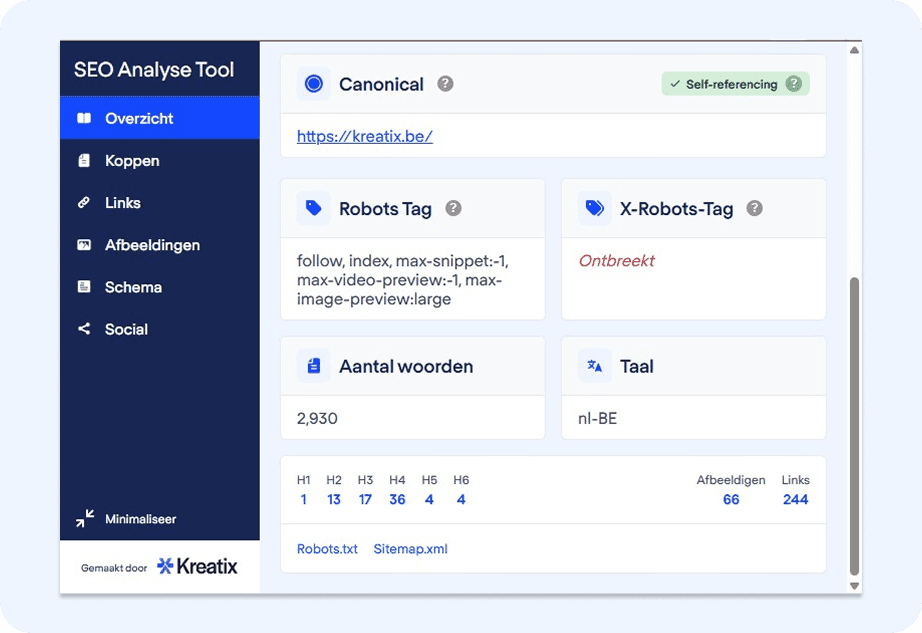Screen dimensions: 922x633
Task: Select the Social sidebar item
Action: [126, 329]
